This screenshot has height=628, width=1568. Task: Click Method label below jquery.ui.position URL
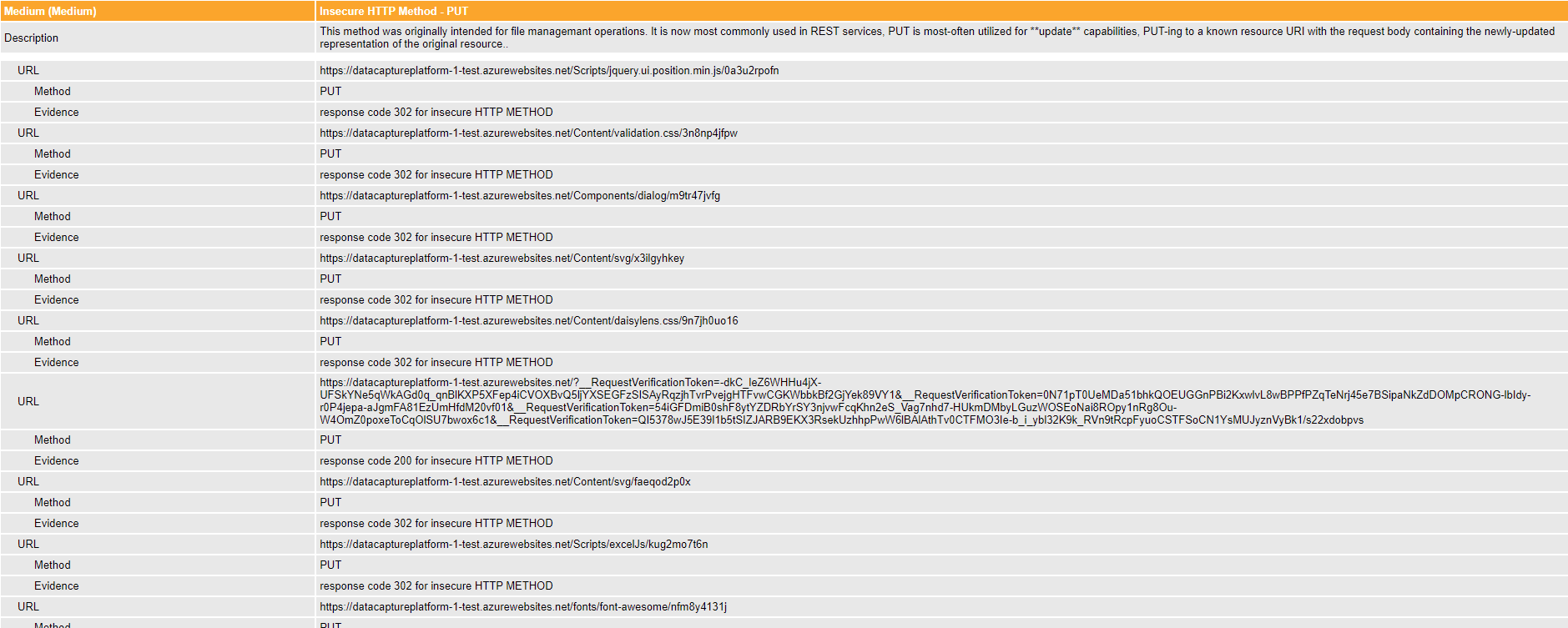(52, 92)
